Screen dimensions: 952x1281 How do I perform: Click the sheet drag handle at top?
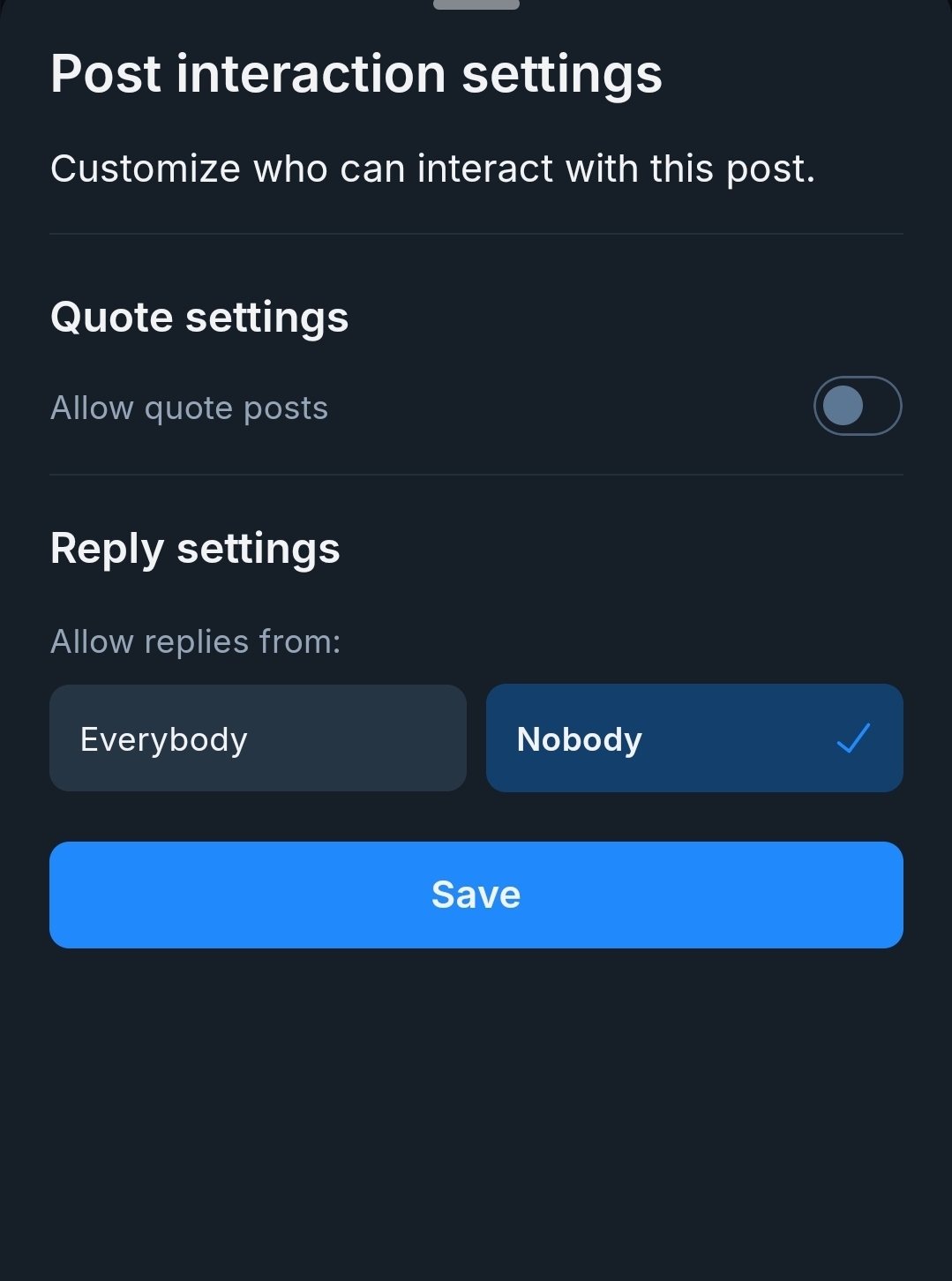click(x=476, y=4)
